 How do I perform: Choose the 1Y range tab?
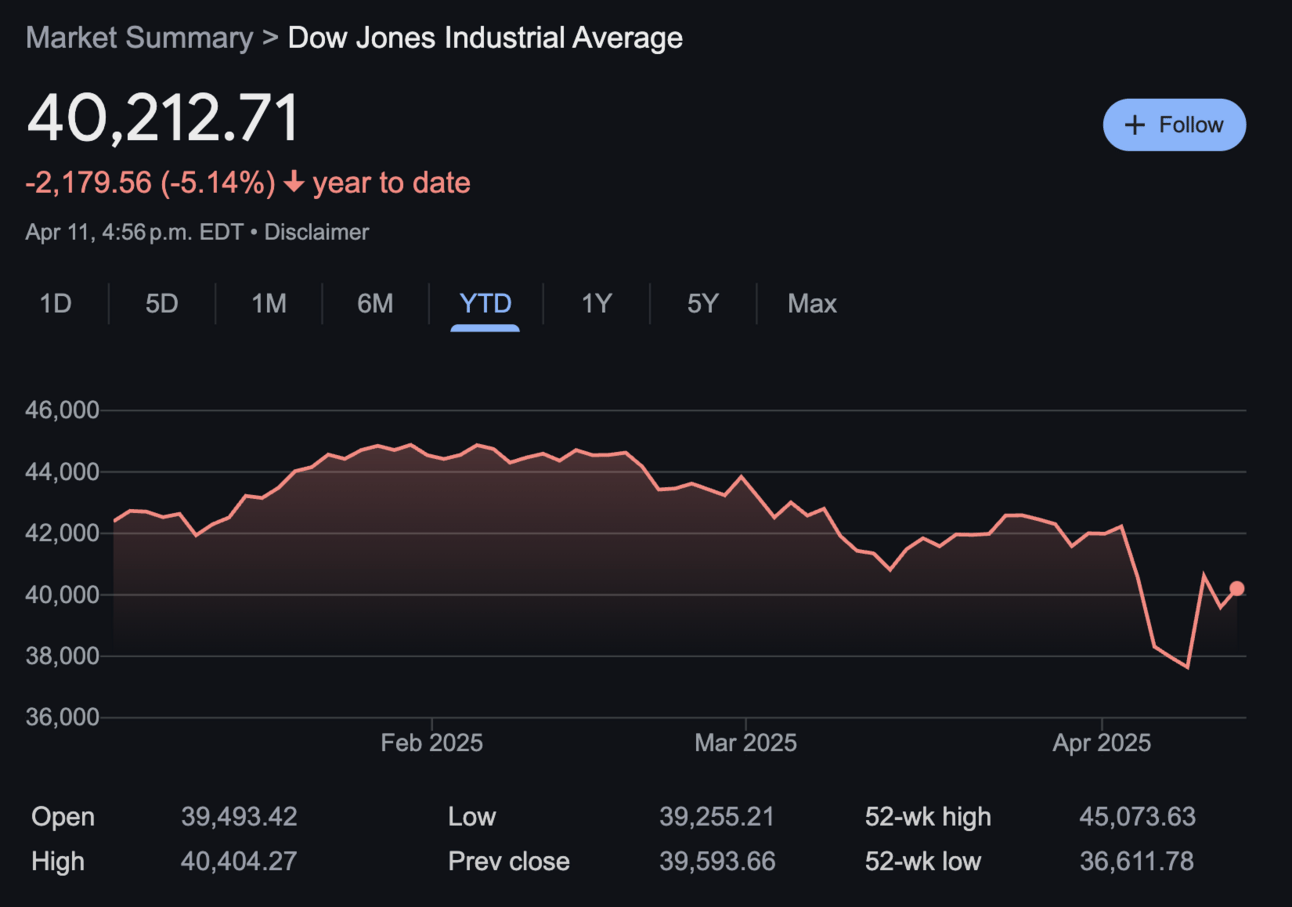597,303
